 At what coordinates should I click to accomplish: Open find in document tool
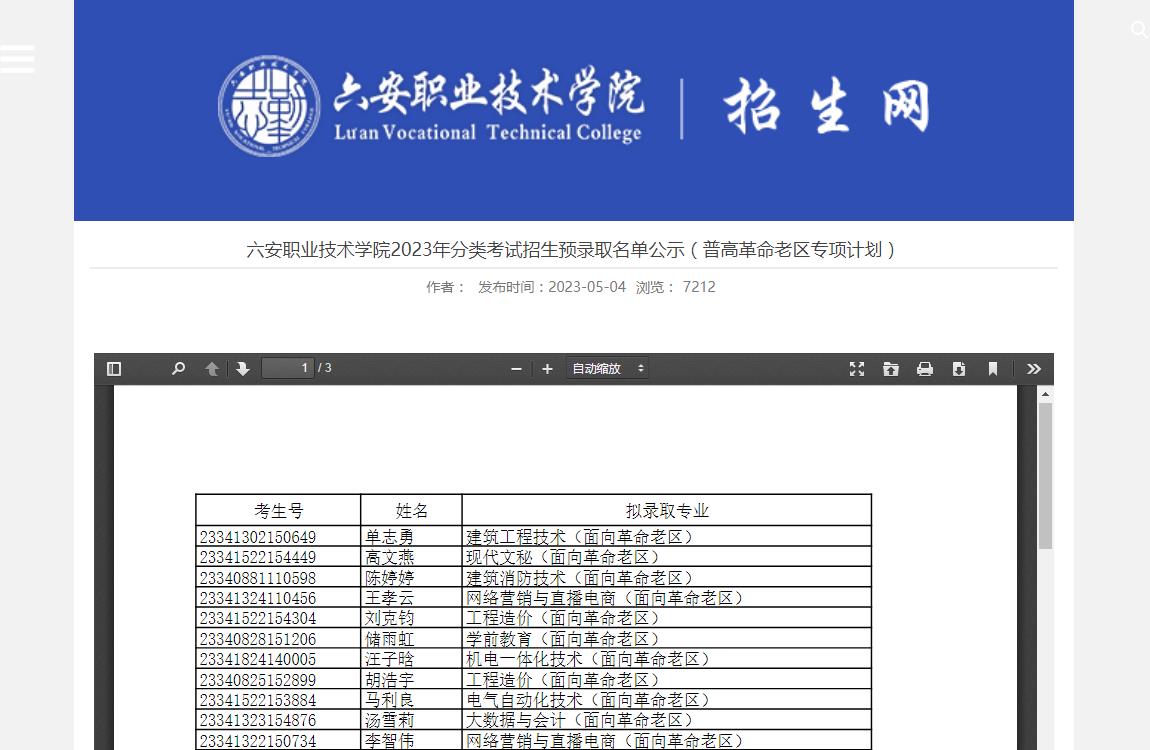178,369
